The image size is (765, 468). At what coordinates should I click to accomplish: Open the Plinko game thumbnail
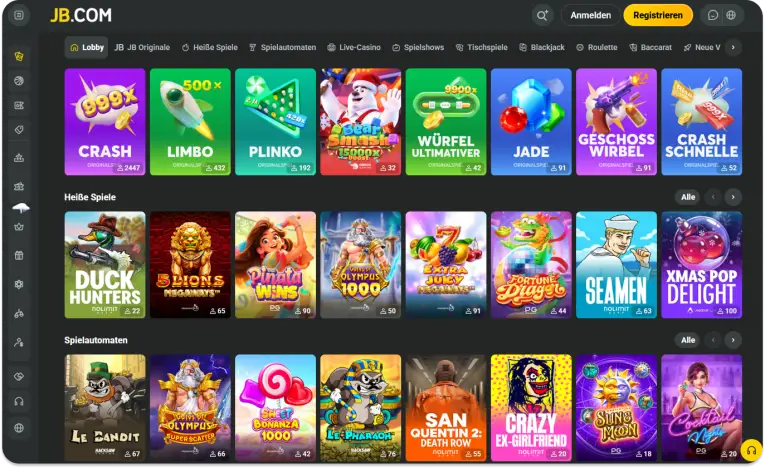[x=275, y=122]
